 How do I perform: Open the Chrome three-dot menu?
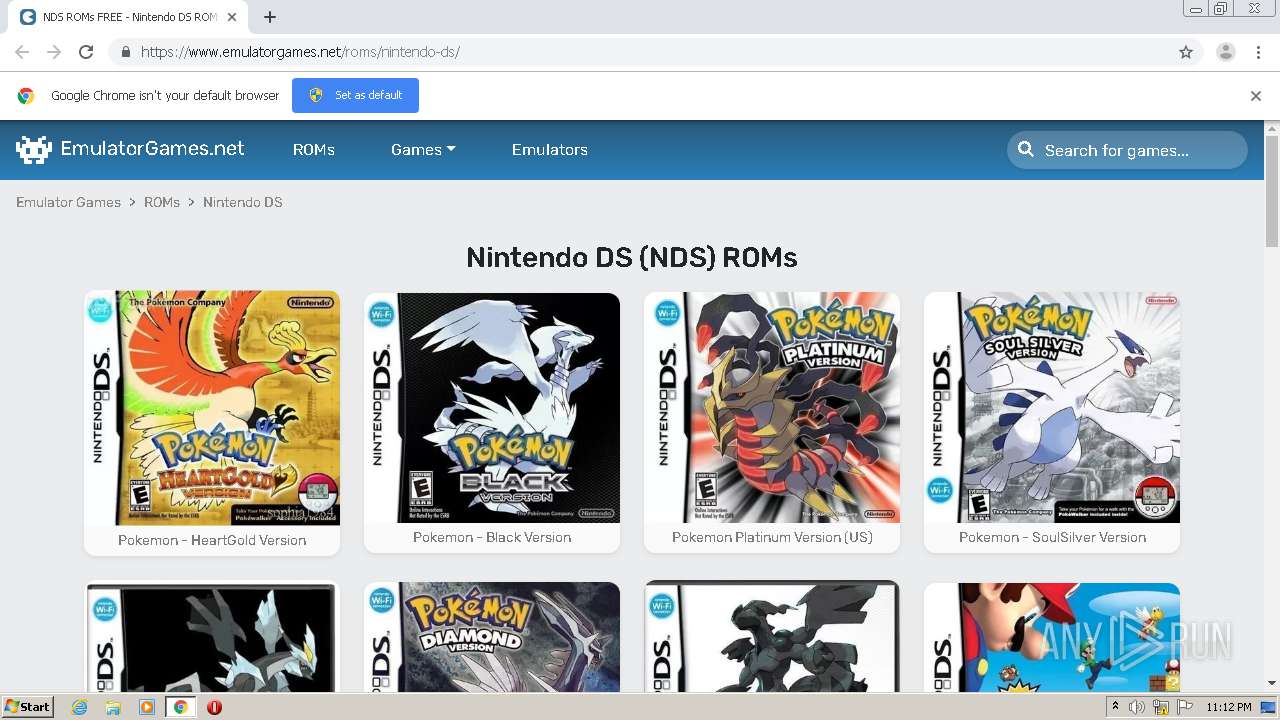1258,52
